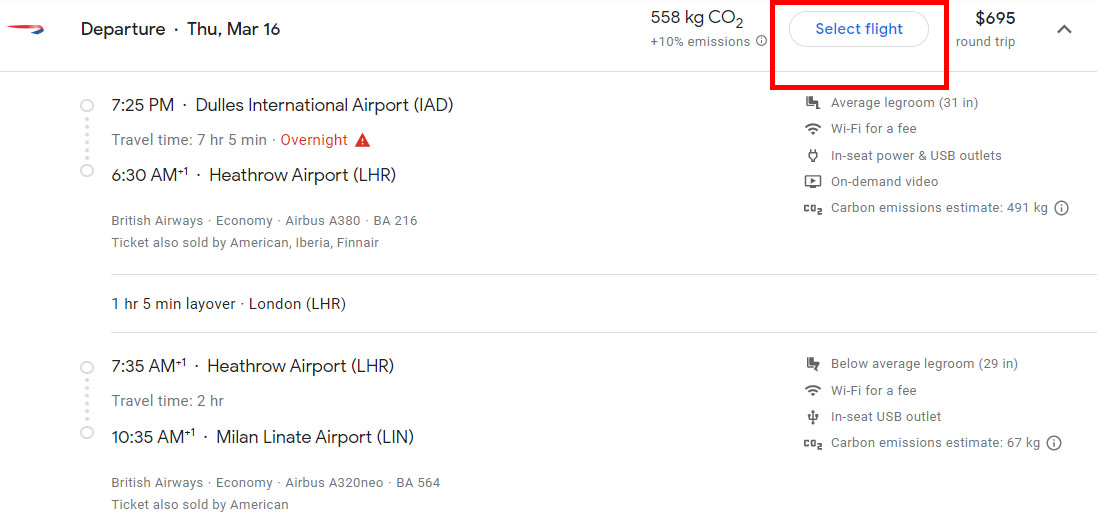Collapse the flight details chevron
The image size is (1097, 528).
point(1064,29)
